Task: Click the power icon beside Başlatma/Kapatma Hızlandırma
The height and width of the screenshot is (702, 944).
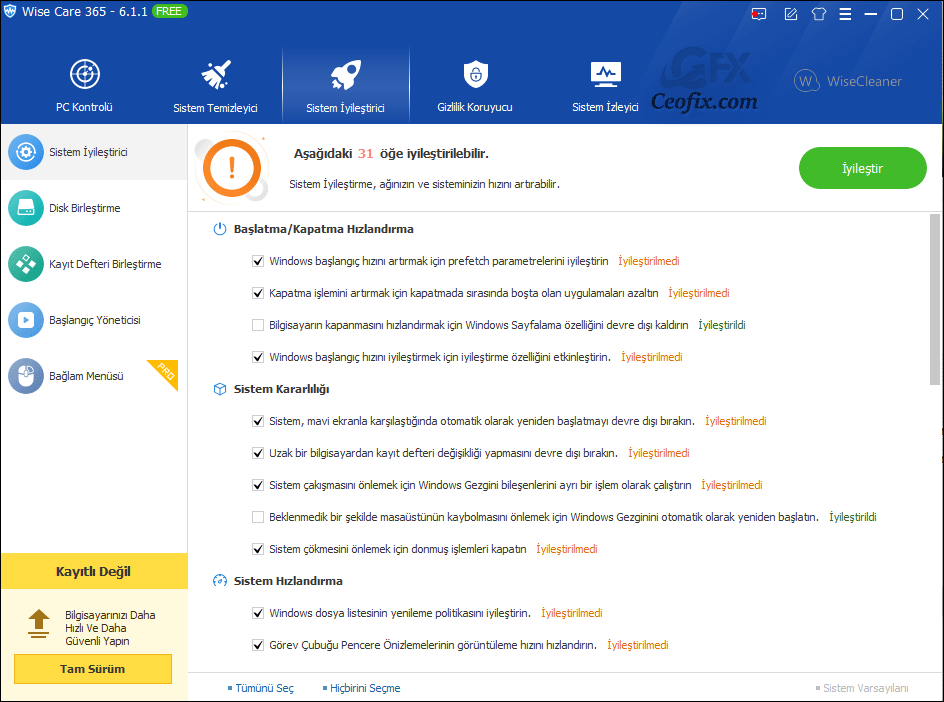Action: click(220, 229)
